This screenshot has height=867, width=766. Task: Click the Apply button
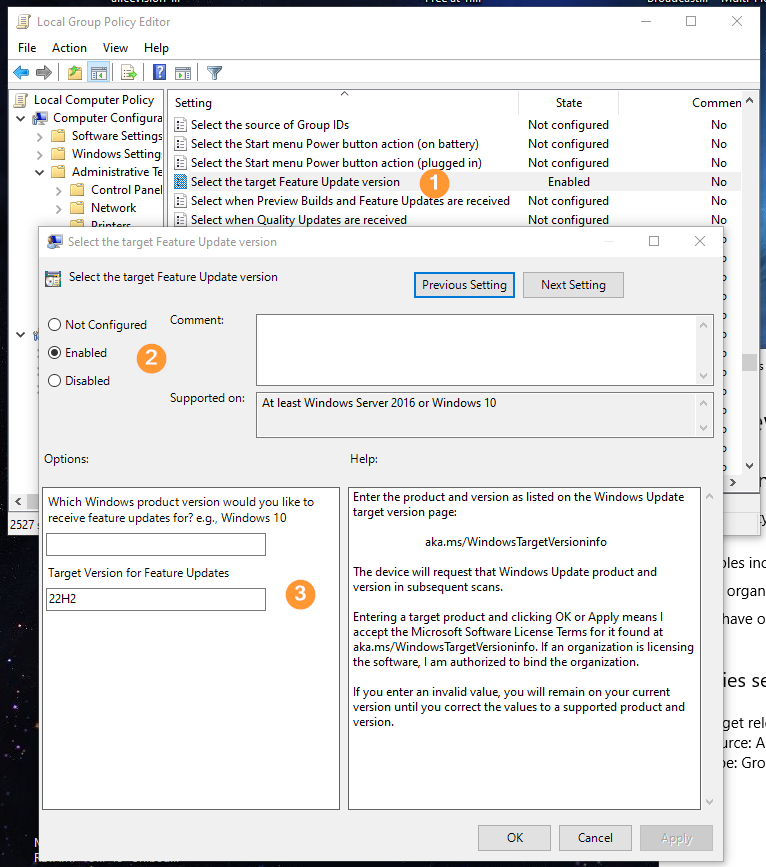(676, 838)
